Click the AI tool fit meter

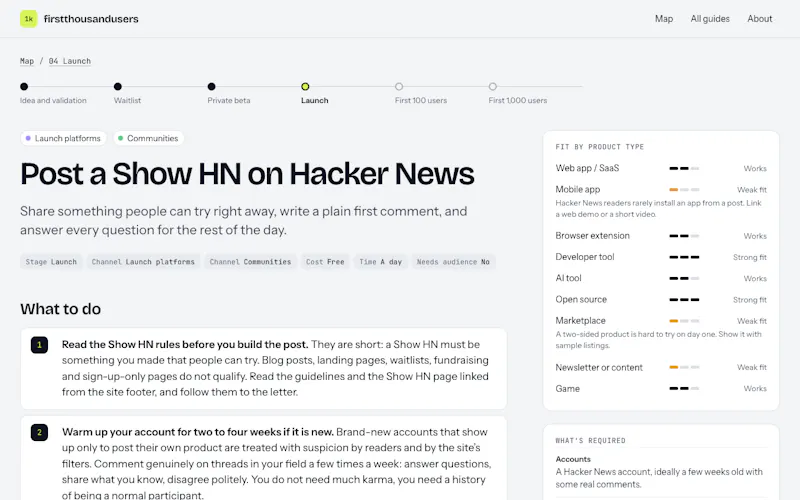tap(684, 279)
